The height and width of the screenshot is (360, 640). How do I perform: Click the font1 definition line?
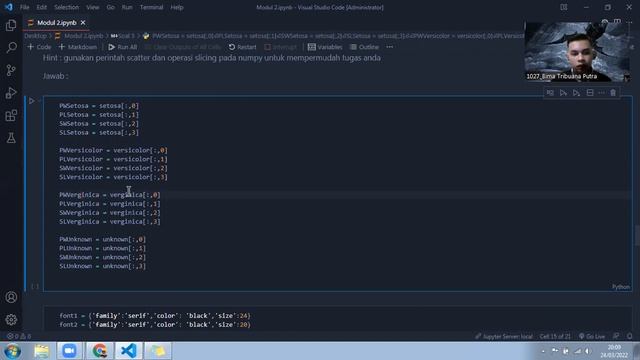point(155,316)
